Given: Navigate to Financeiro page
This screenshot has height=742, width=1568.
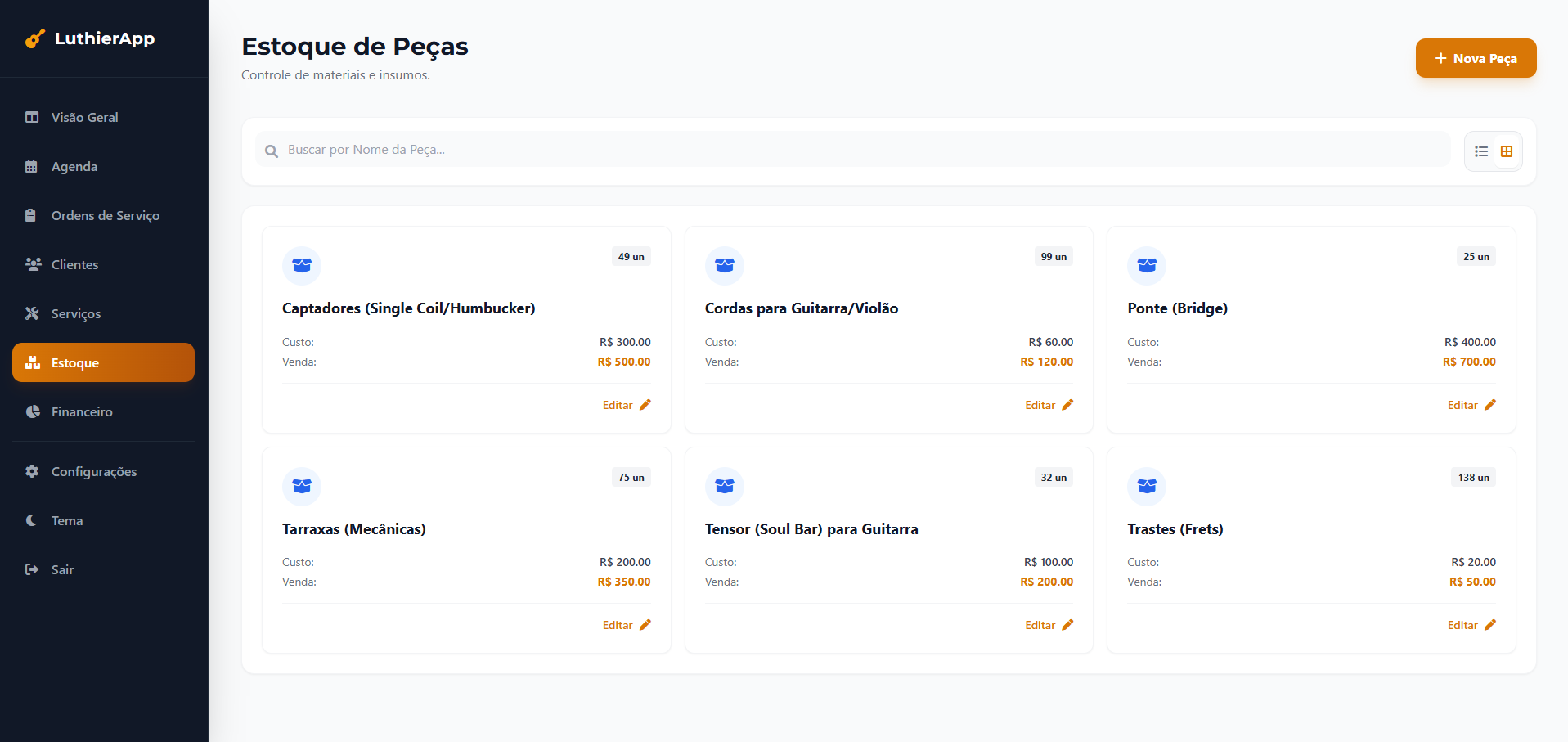Looking at the screenshot, I should 82,412.
